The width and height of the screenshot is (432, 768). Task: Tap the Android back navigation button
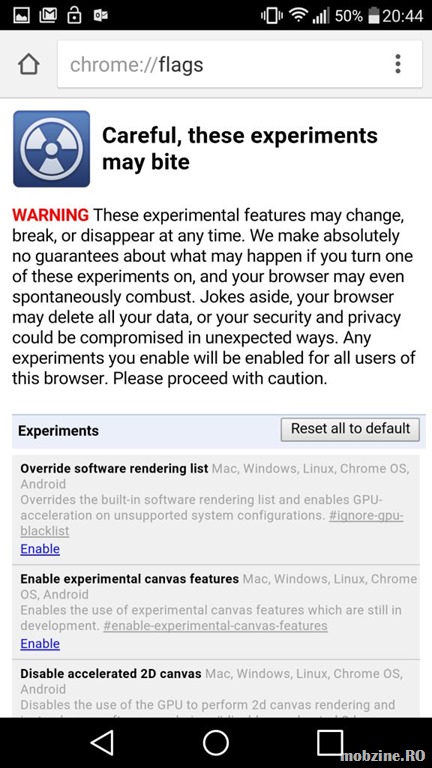pos(102,743)
